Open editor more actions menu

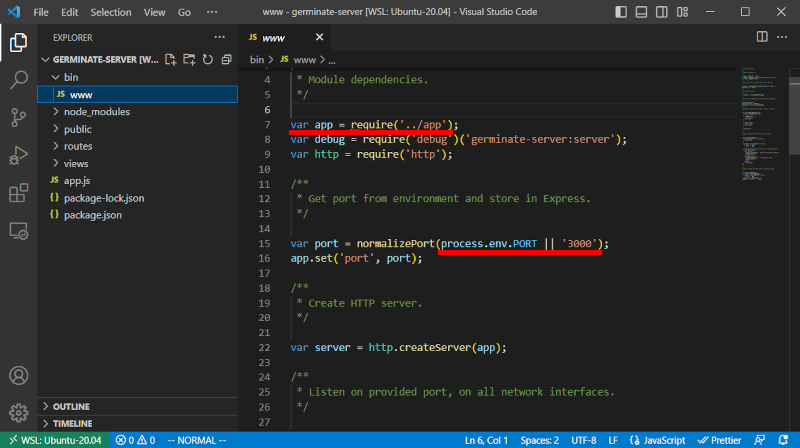click(782, 37)
